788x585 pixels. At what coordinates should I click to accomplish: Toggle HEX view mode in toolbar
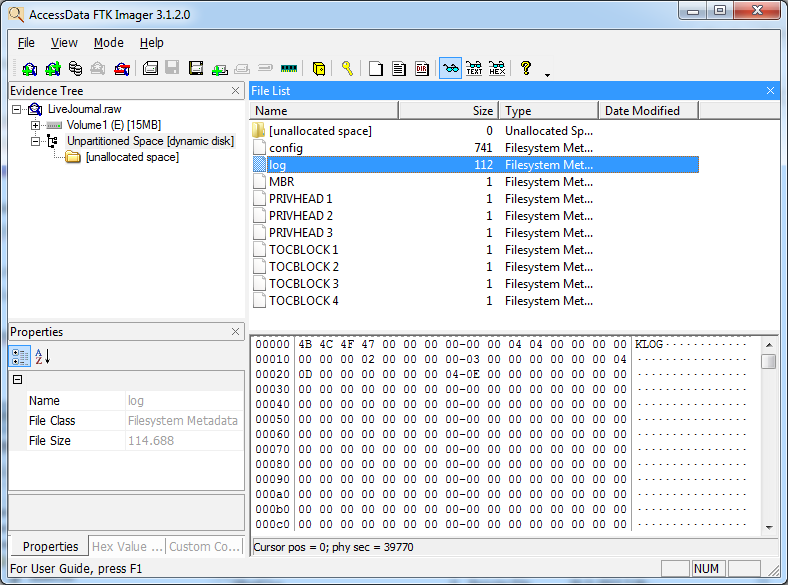coord(497,69)
